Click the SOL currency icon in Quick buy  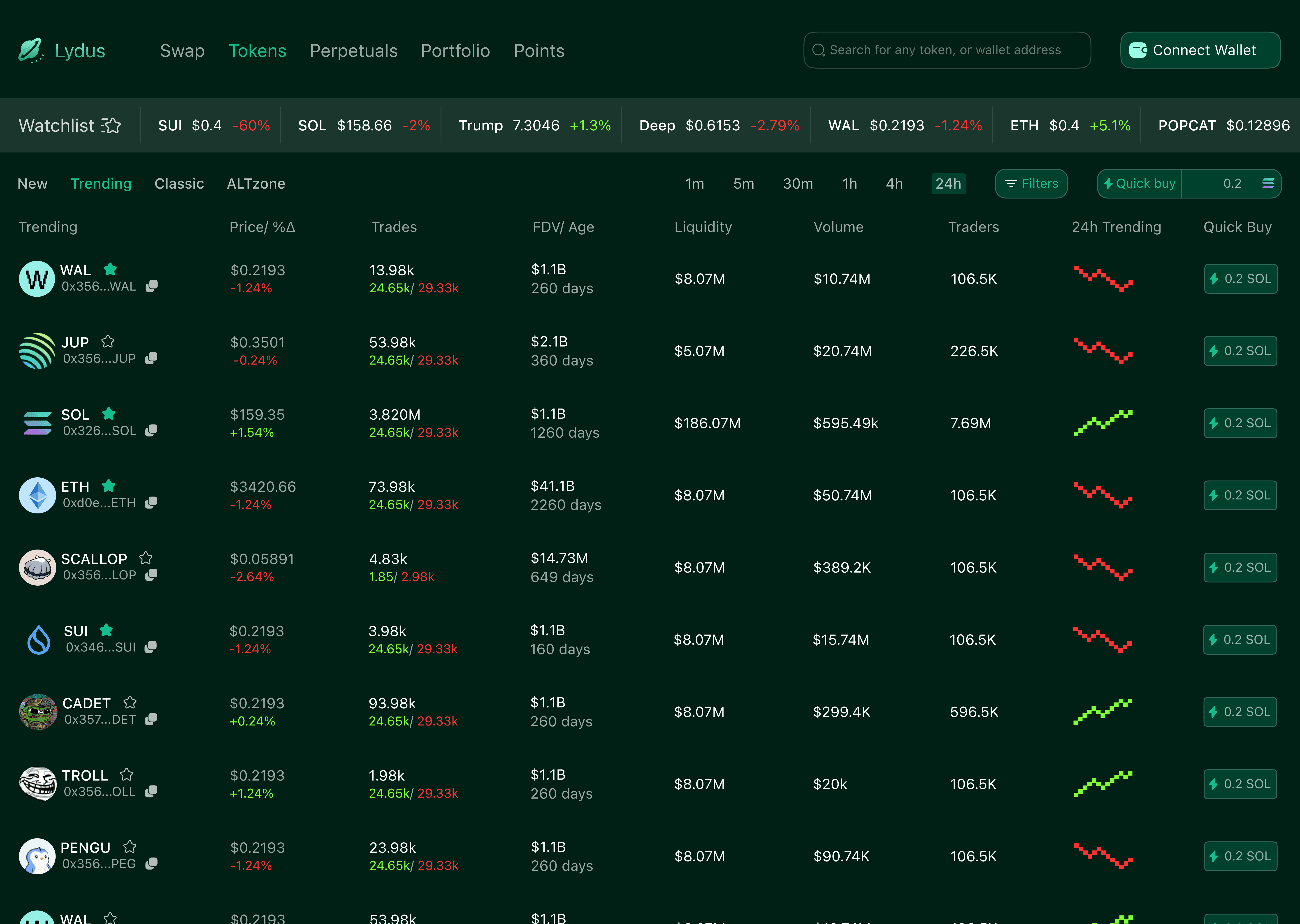click(1268, 183)
